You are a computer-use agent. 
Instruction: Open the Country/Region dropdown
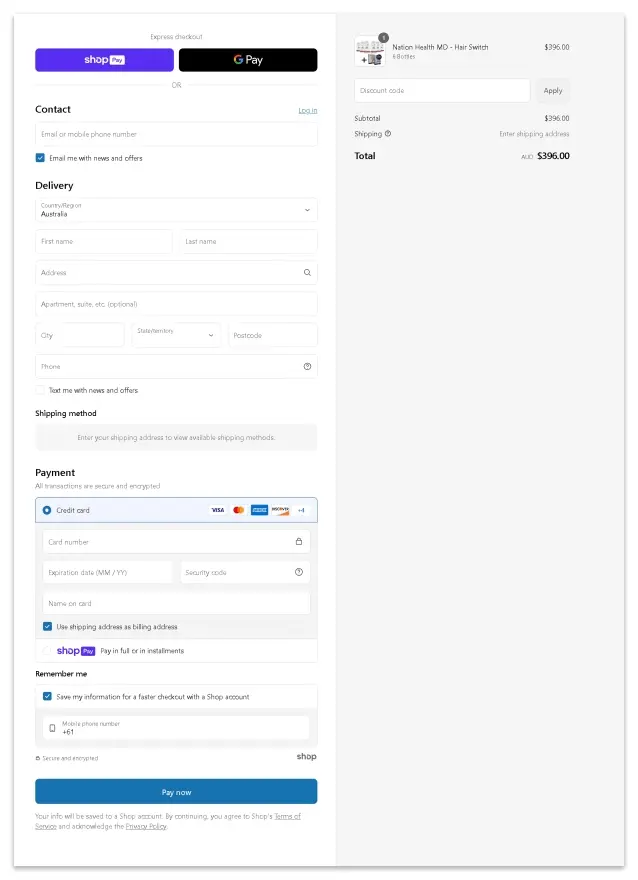pos(176,210)
